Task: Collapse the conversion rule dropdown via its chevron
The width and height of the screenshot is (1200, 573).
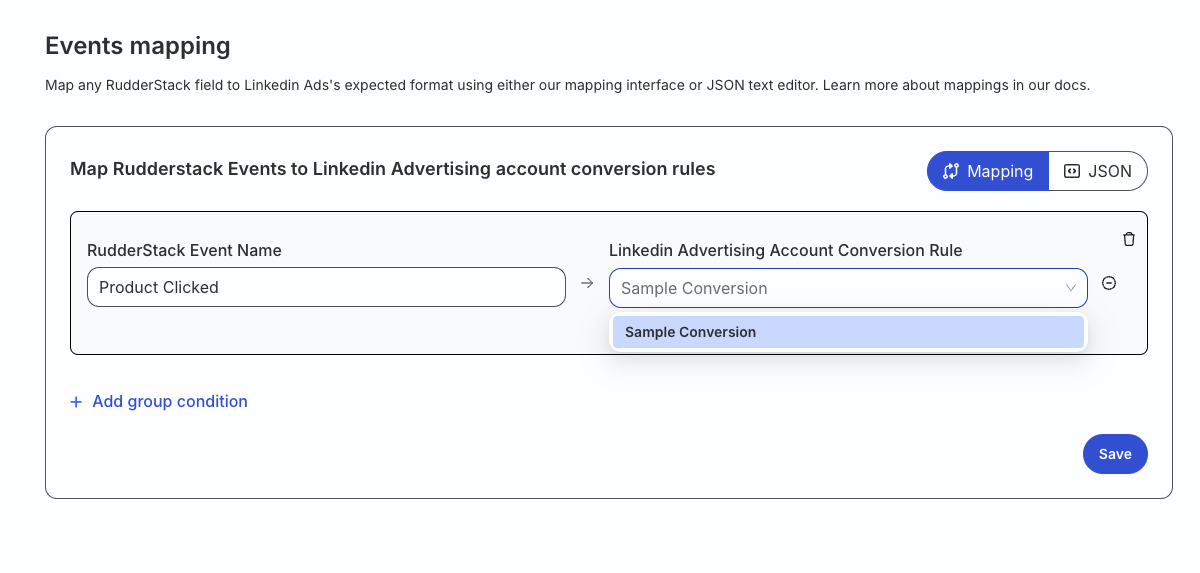Action: [1071, 288]
